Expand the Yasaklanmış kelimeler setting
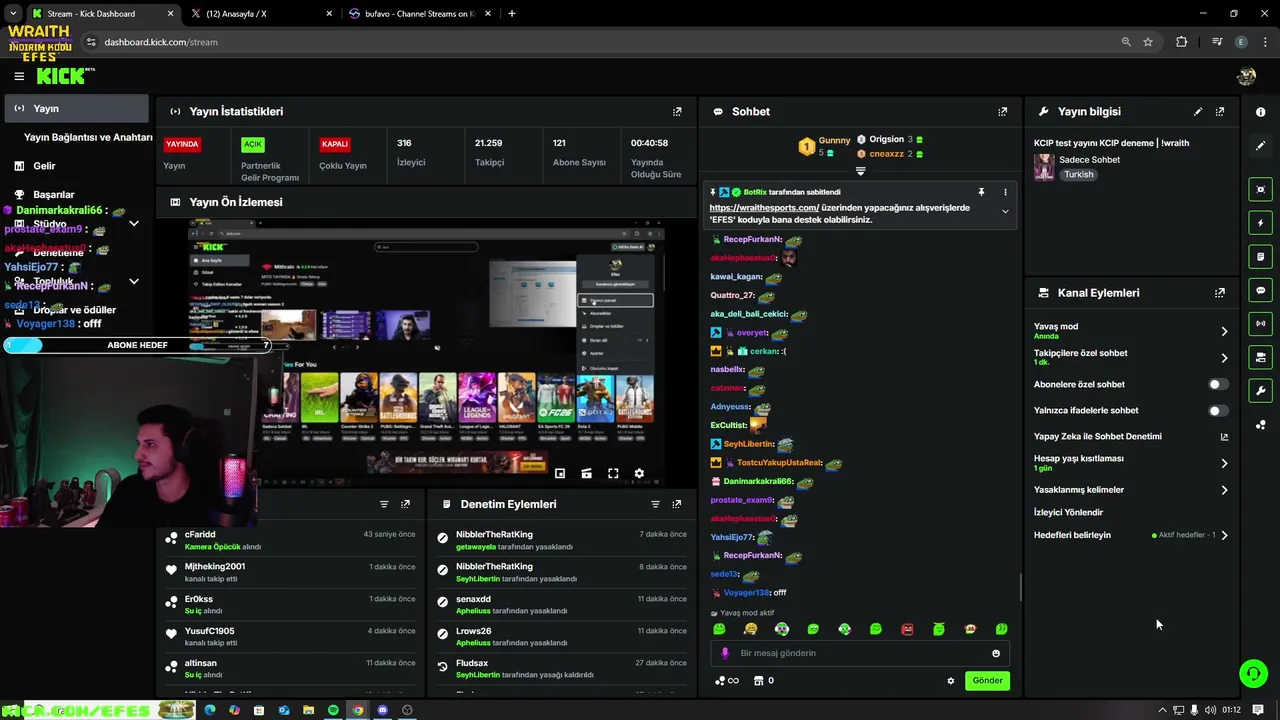1280x720 pixels. pyautogui.click(x=1224, y=490)
